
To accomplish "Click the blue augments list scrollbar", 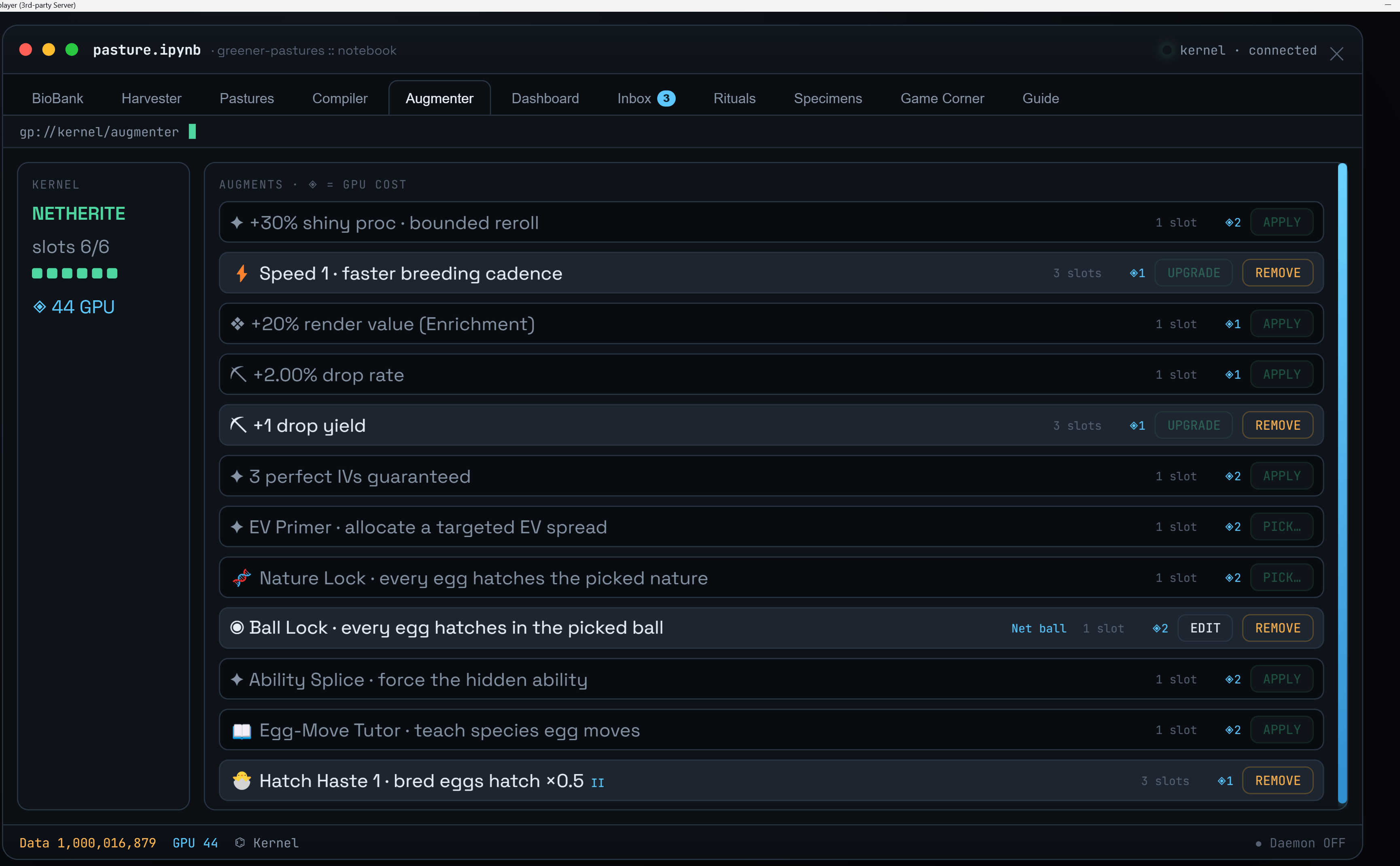I will pos(1342,484).
